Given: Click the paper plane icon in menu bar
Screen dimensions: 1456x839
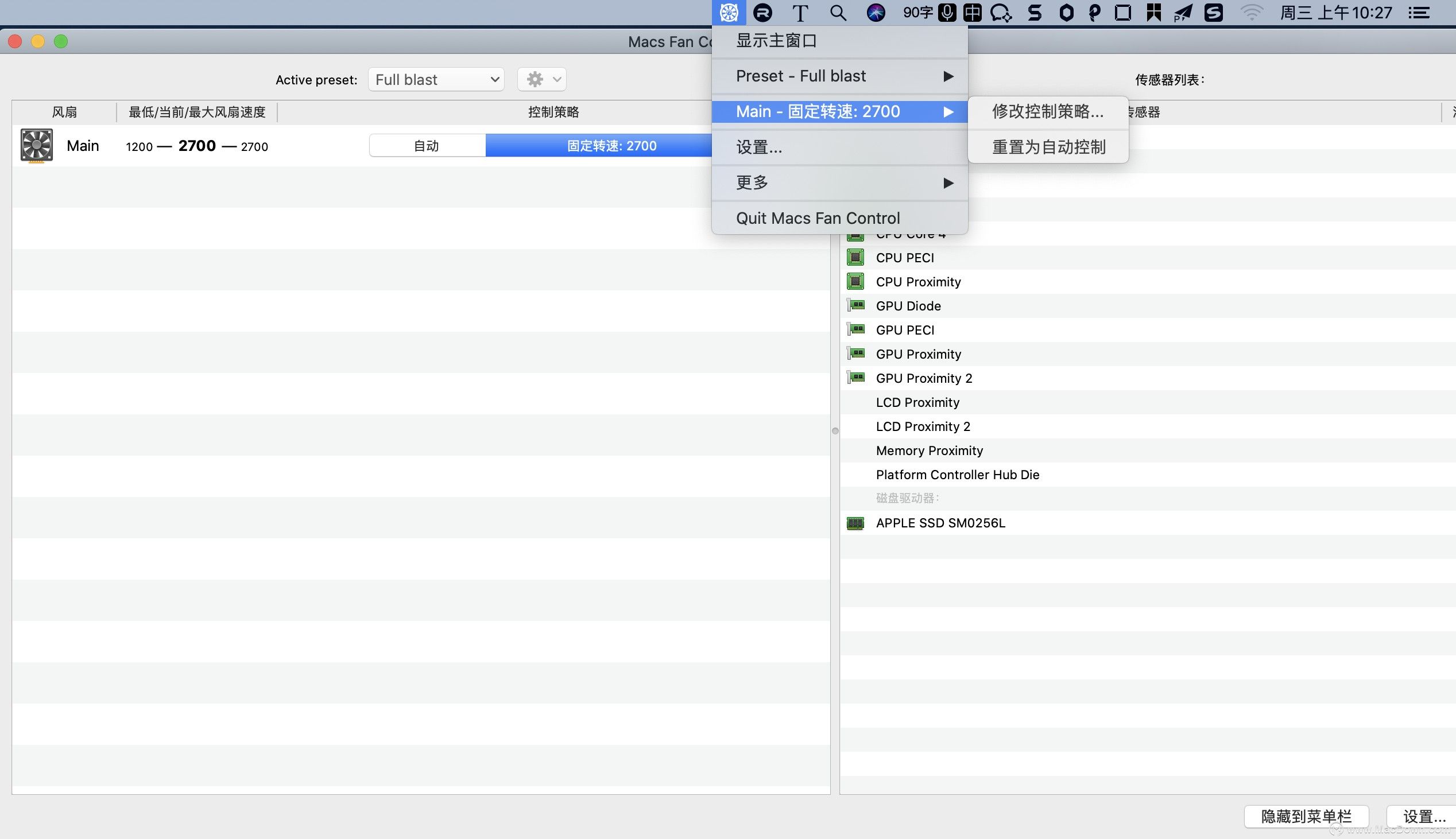Looking at the screenshot, I should [1183, 13].
